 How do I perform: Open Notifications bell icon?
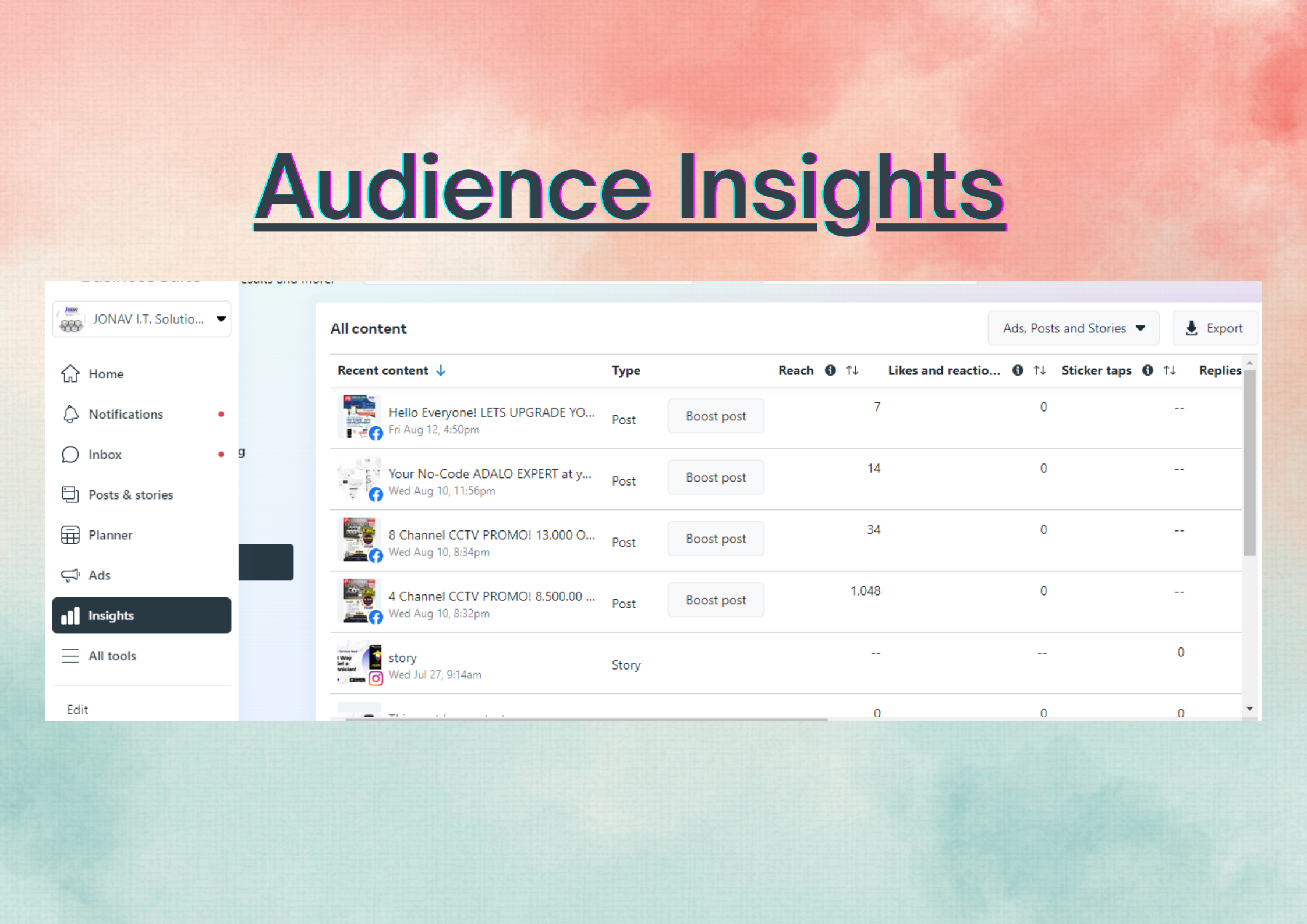coord(70,414)
